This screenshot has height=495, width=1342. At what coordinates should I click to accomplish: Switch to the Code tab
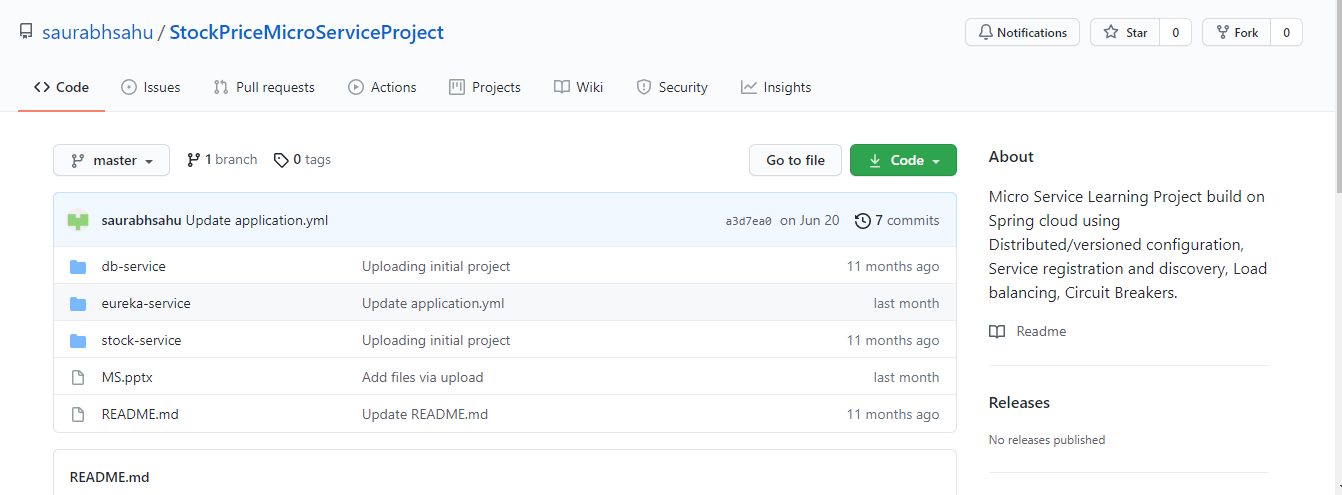(61, 87)
